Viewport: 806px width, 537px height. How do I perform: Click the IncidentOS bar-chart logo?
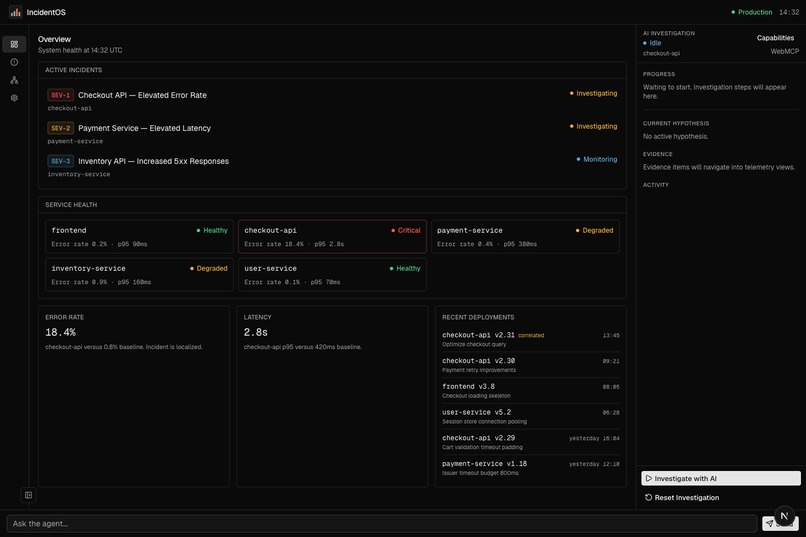click(x=15, y=12)
